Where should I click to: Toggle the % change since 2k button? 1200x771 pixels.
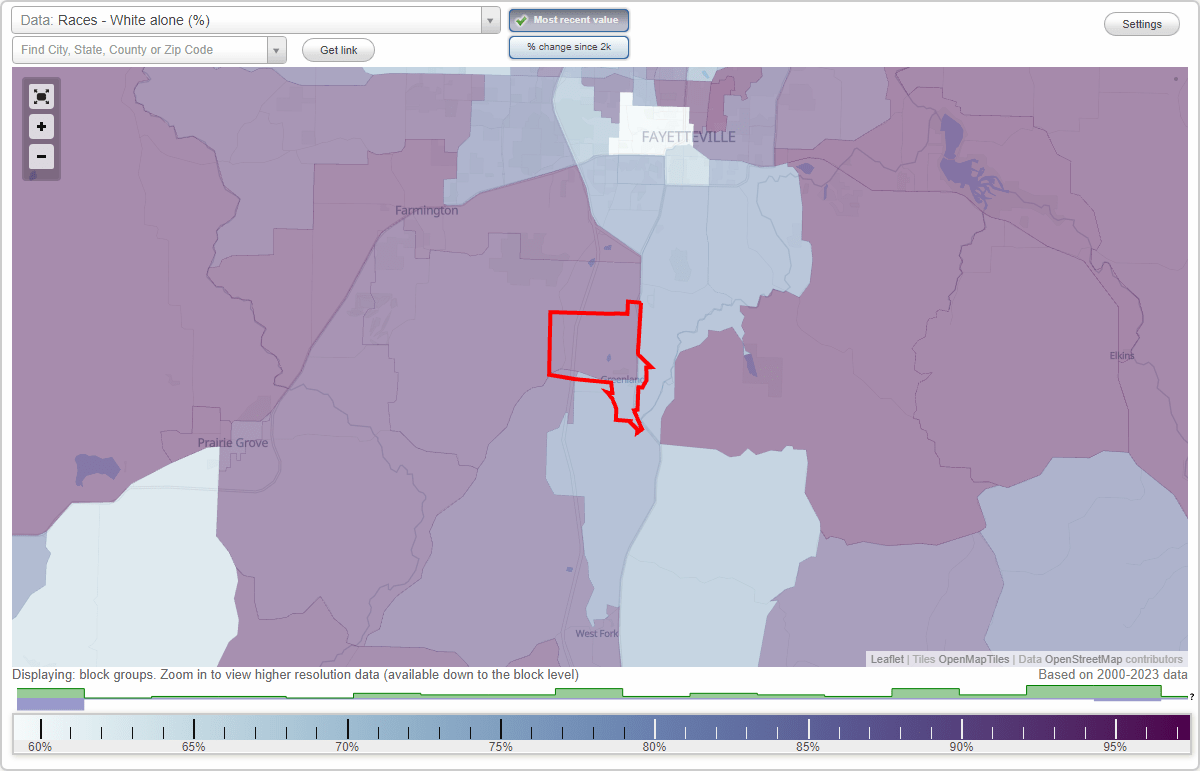click(x=568, y=46)
